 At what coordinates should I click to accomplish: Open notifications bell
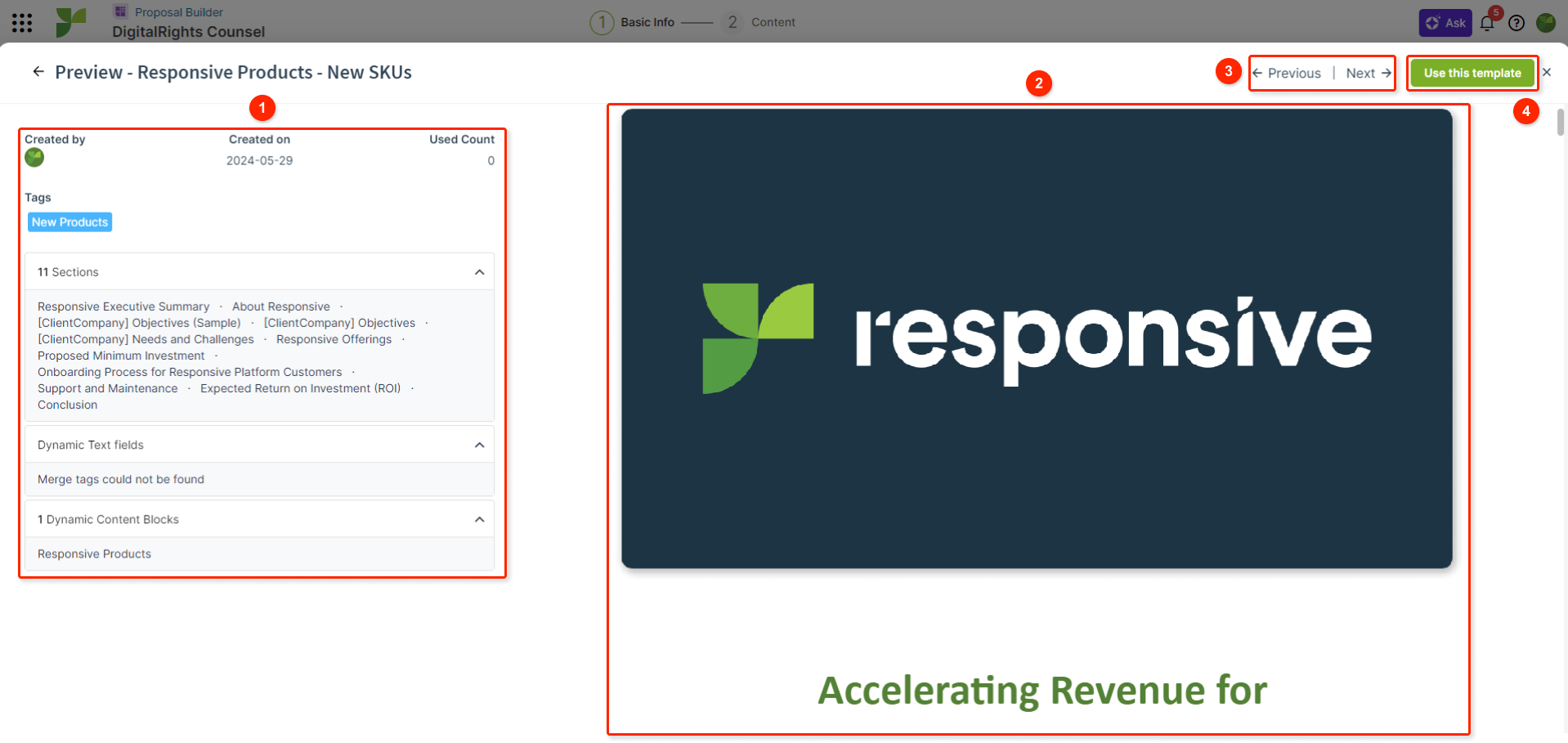click(x=1487, y=23)
